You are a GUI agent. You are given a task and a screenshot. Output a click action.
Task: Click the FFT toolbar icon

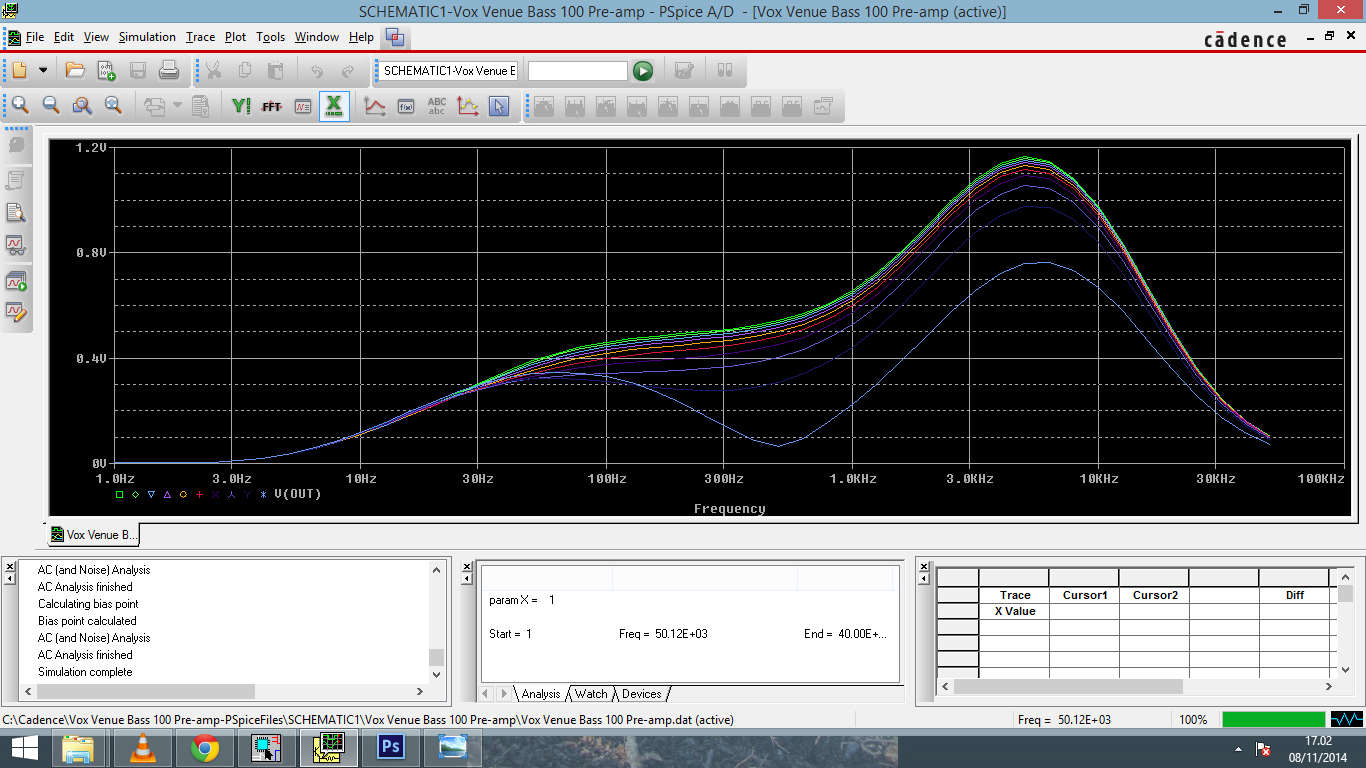271,106
